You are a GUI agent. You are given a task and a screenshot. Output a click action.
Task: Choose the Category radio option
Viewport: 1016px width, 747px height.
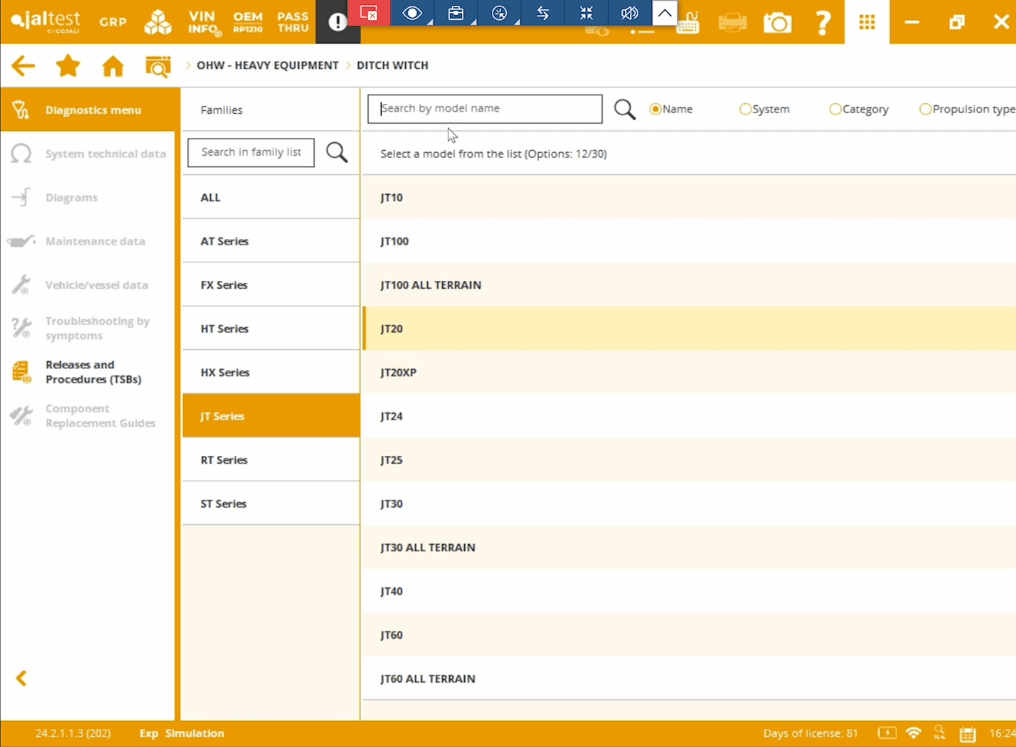pos(835,109)
